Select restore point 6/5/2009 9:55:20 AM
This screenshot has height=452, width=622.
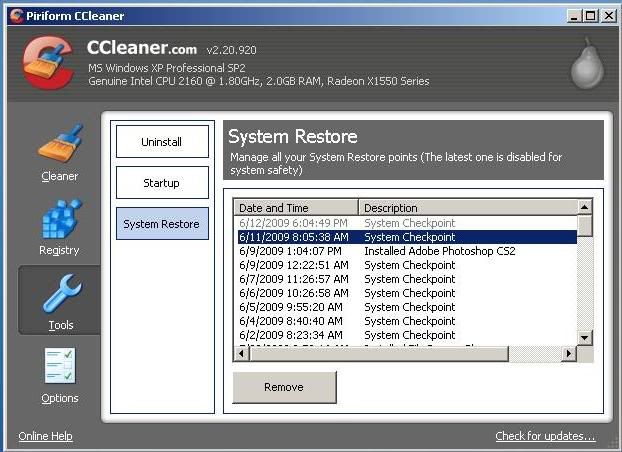pos(407,307)
